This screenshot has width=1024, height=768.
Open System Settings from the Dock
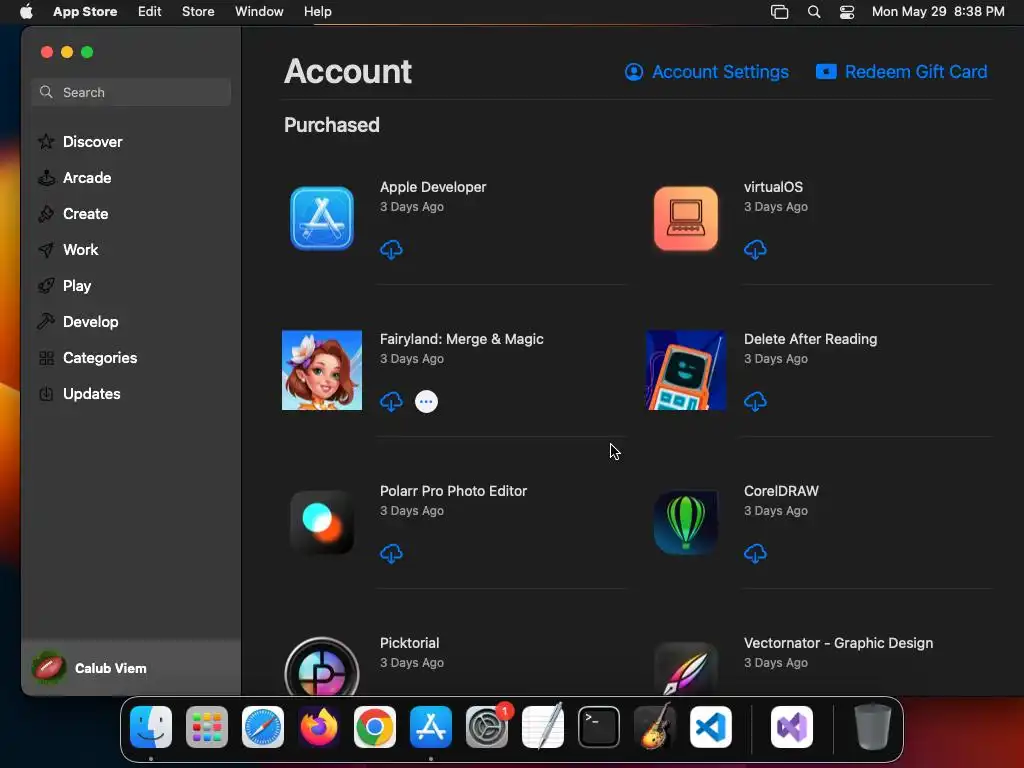coord(487,727)
